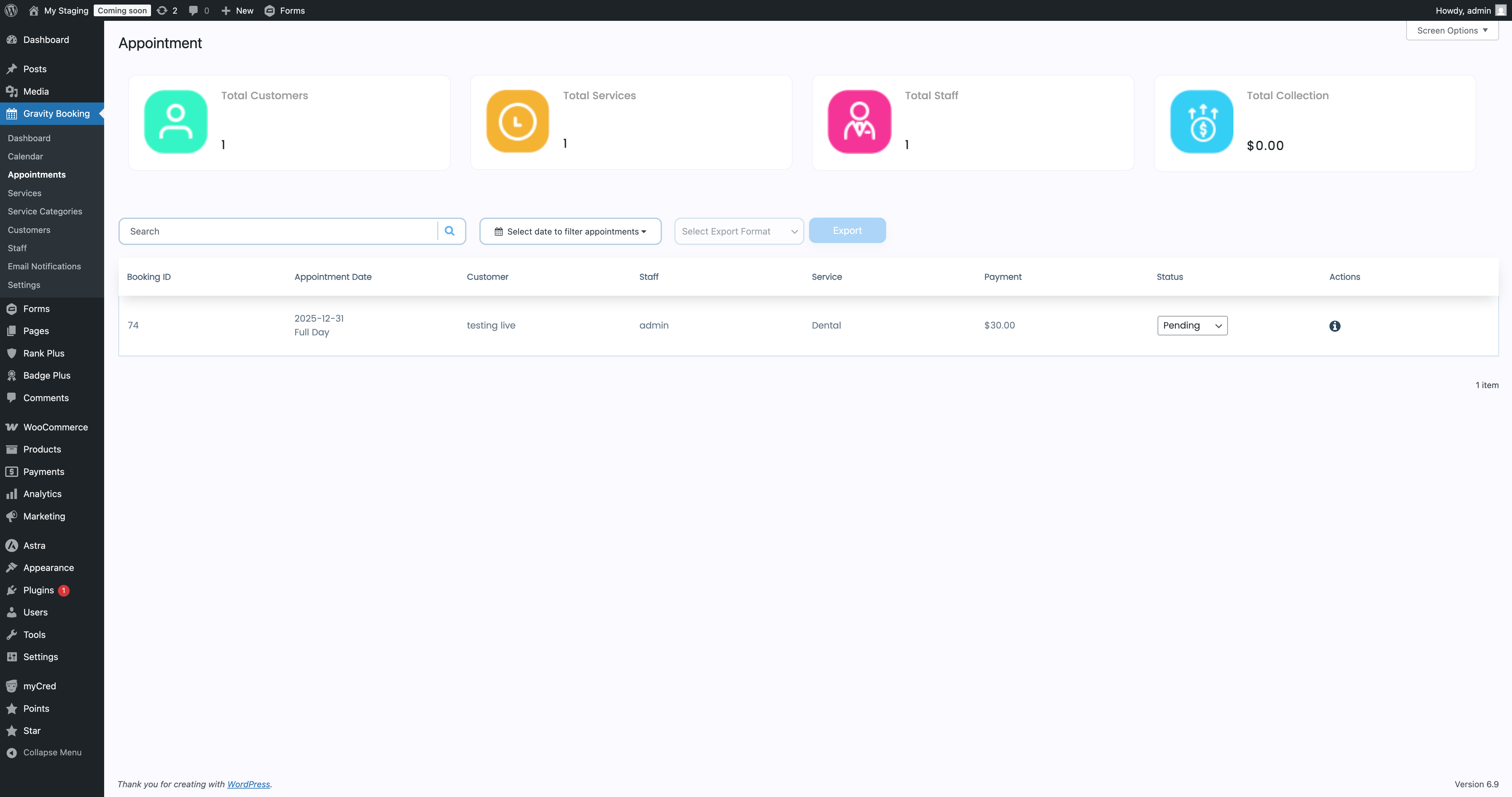
Task: Click the search magnifier icon
Action: 450,231
